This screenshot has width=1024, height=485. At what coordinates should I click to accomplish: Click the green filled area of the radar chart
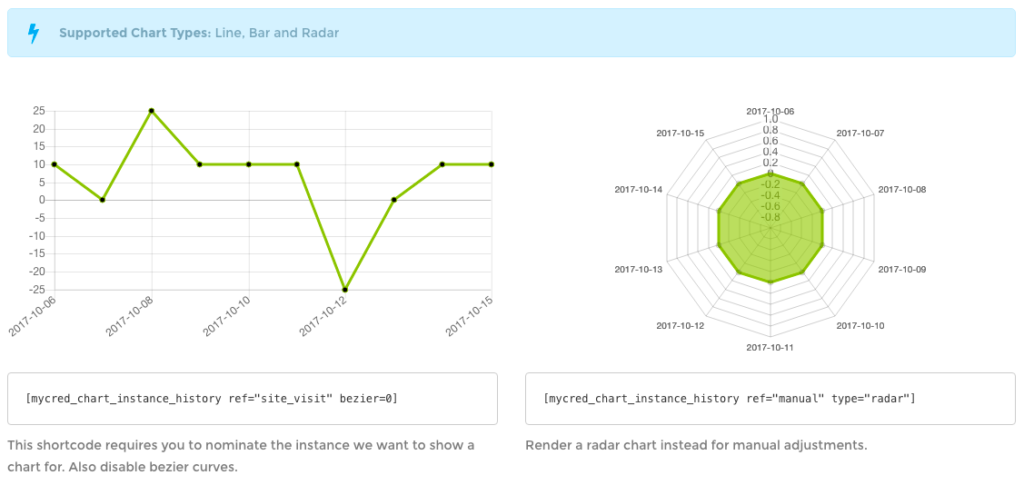pyautogui.click(x=770, y=240)
